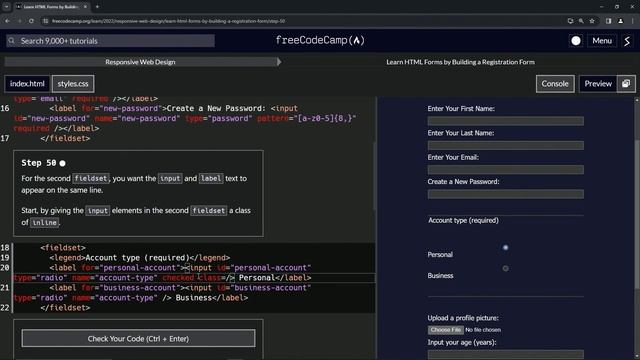The height and width of the screenshot is (360, 640).
Task: Click the 'Personal' label in preview
Action: (440, 255)
